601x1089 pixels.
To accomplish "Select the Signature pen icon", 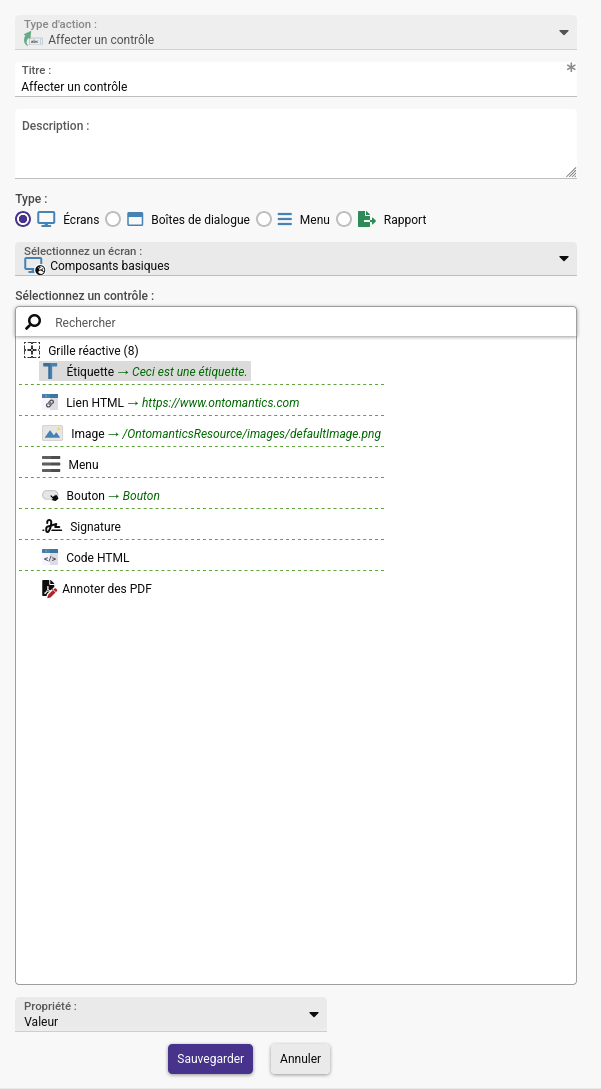I will (x=52, y=526).
